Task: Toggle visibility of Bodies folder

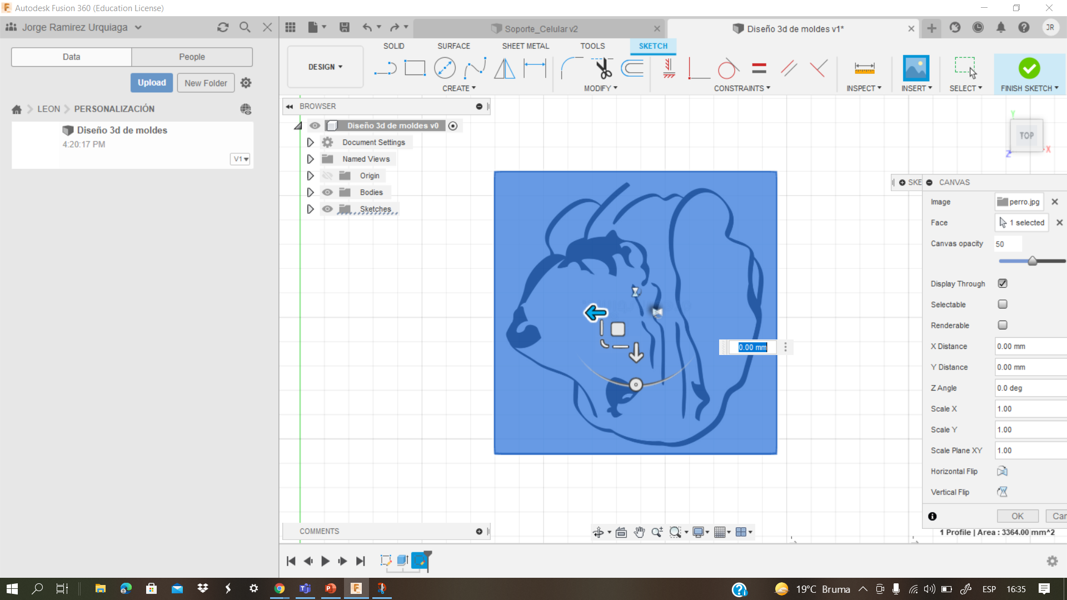Action: [x=327, y=193]
